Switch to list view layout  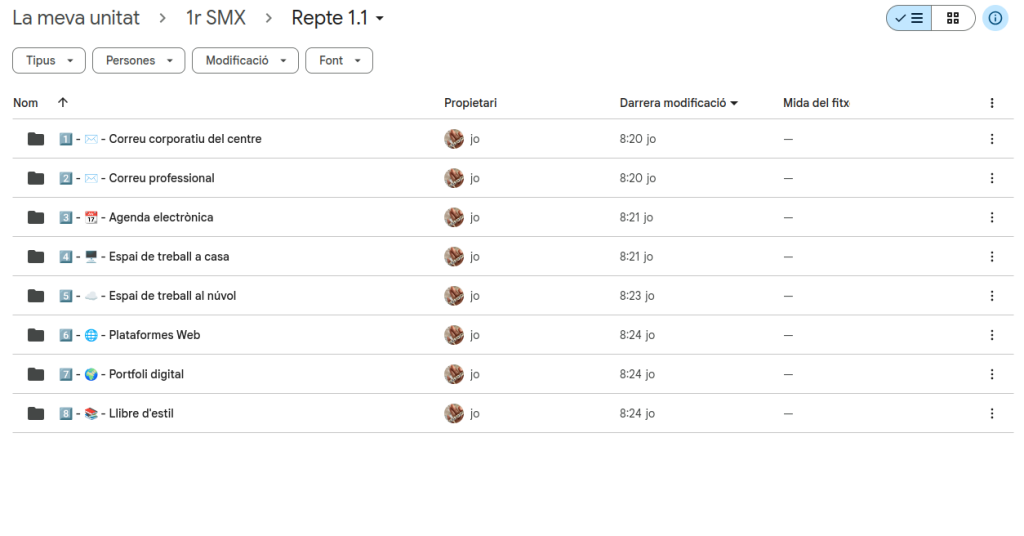pos(909,18)
